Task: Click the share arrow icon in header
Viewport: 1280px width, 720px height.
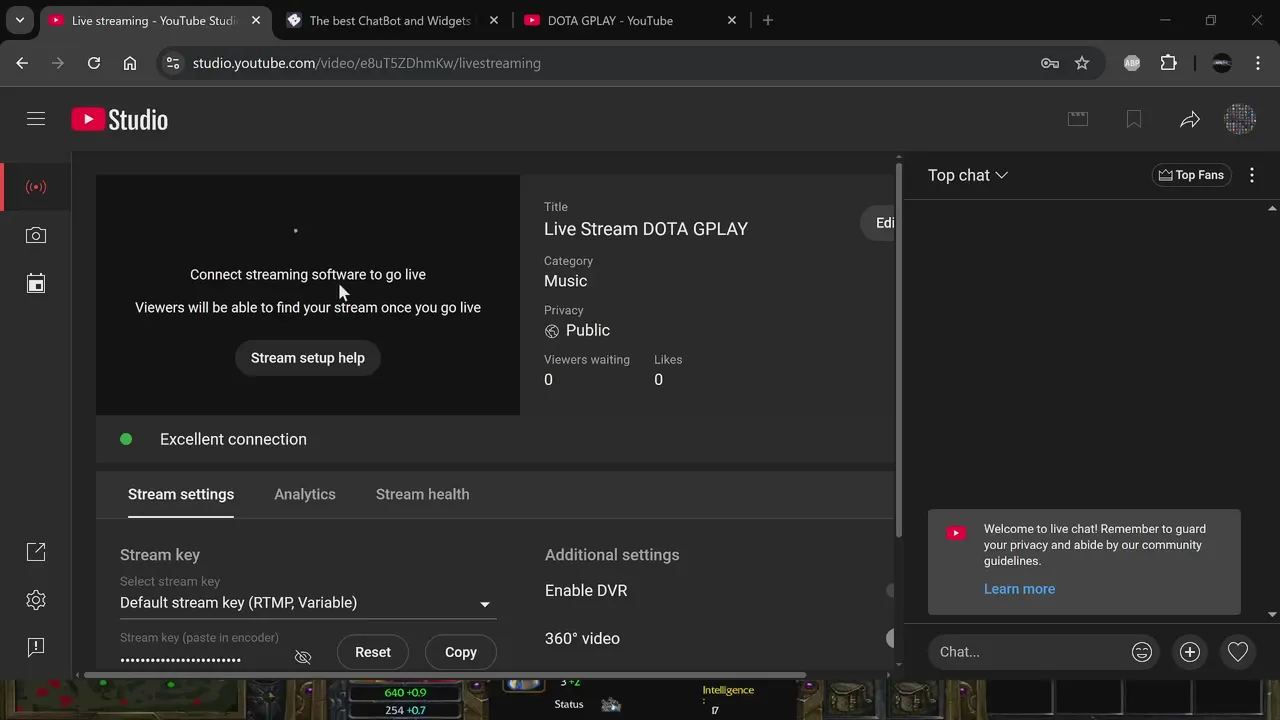Action: [x=1189, y=119]
